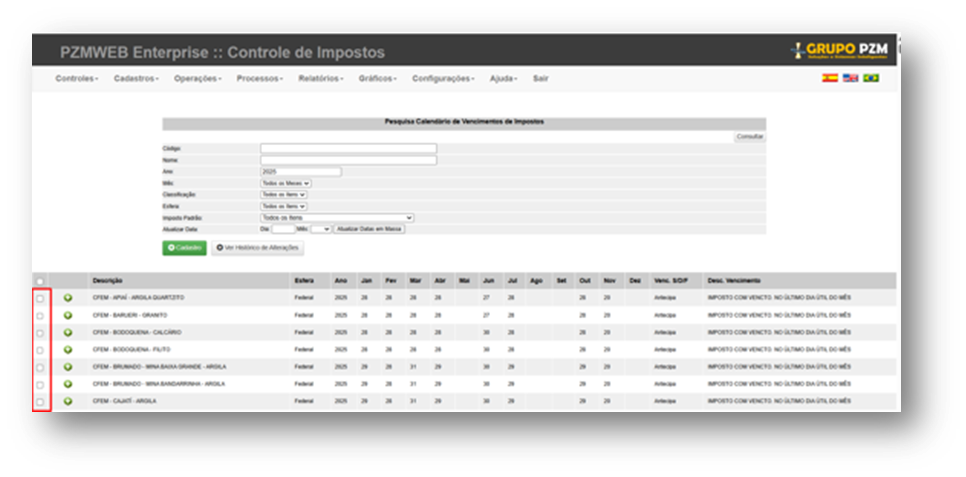Open the Controles menu
The image size is (966, 477).
(76, 78)
